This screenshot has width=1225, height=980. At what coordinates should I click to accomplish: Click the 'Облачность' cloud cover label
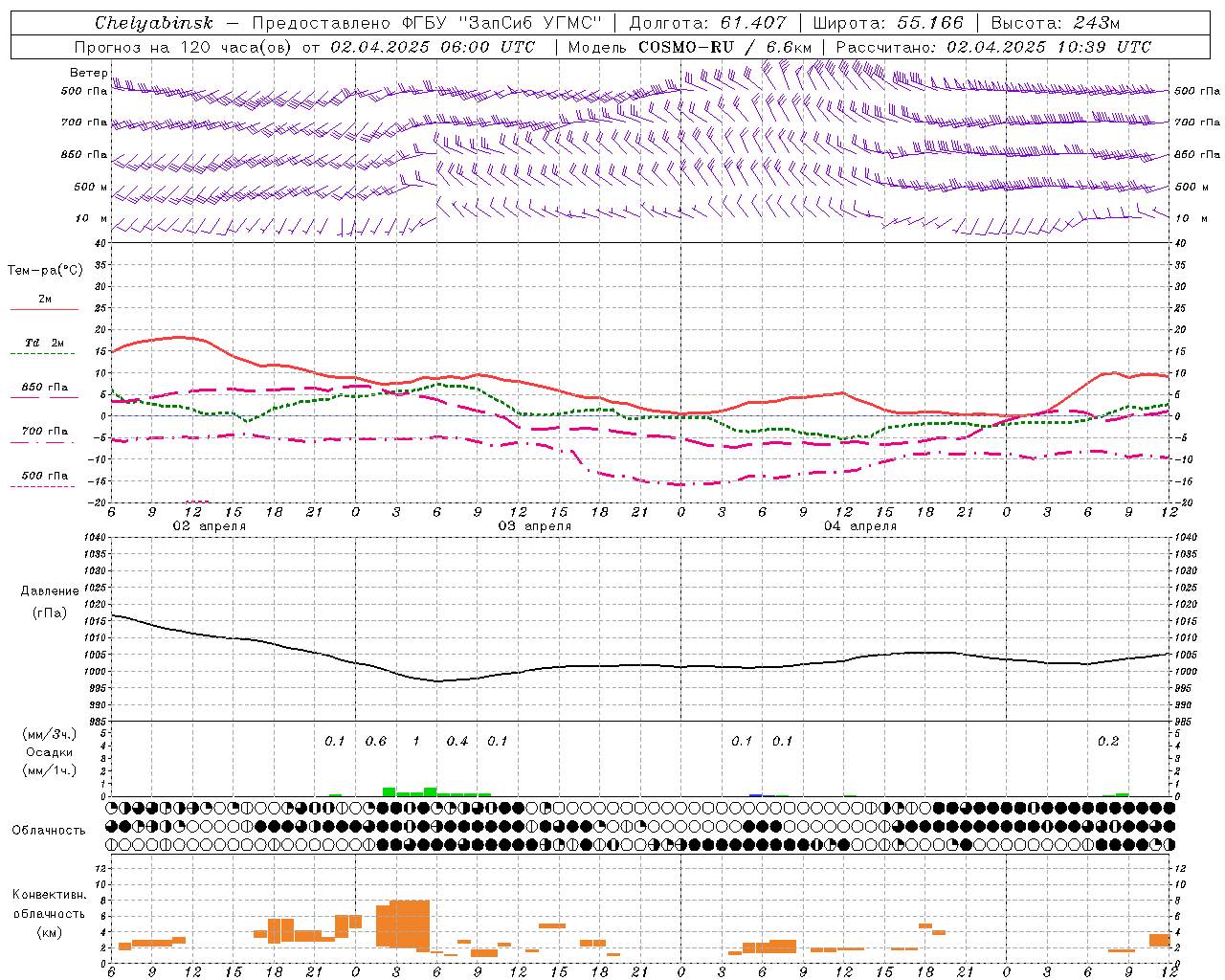click(x=49, y=830)
